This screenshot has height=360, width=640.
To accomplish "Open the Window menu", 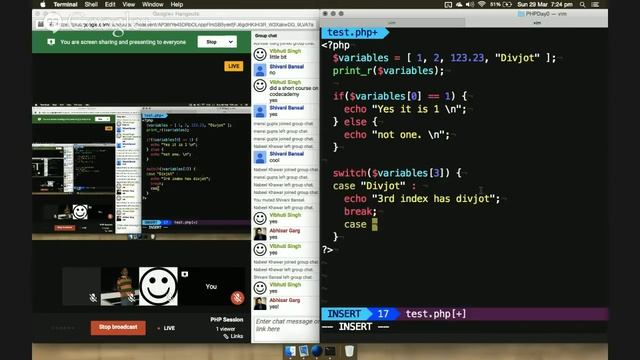I will coord(153,4).
